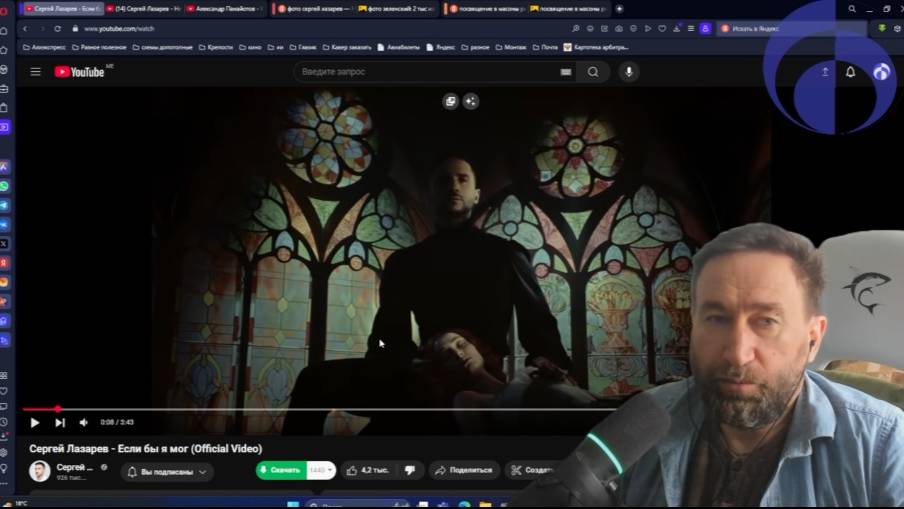Play the video
Viewport: 904px width, 509px height.
click(x=35, y=423)
